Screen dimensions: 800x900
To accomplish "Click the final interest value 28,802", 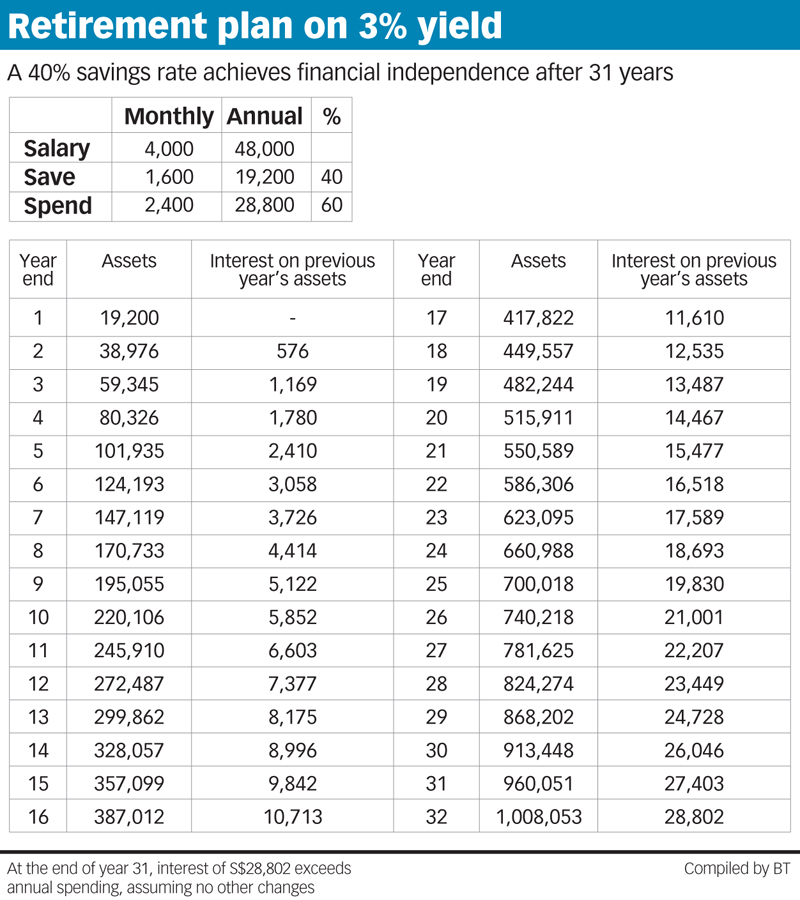I will [x=694, y=817].
